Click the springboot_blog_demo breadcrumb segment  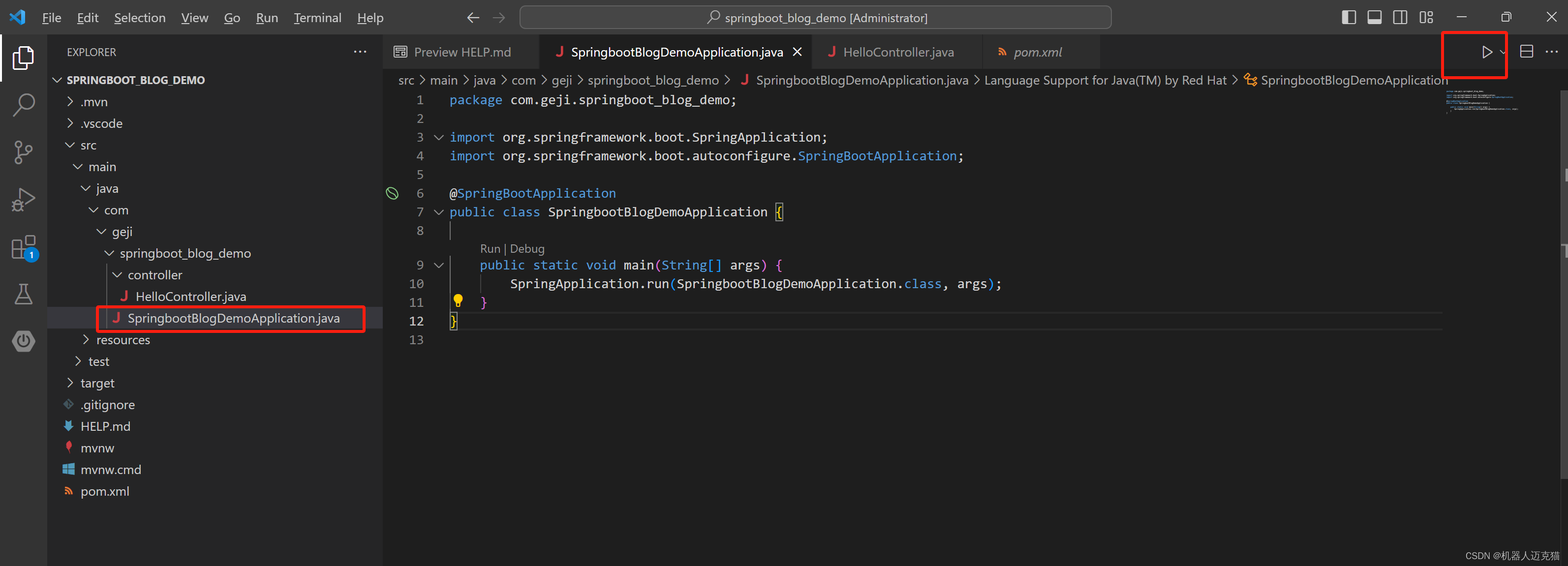653,80
